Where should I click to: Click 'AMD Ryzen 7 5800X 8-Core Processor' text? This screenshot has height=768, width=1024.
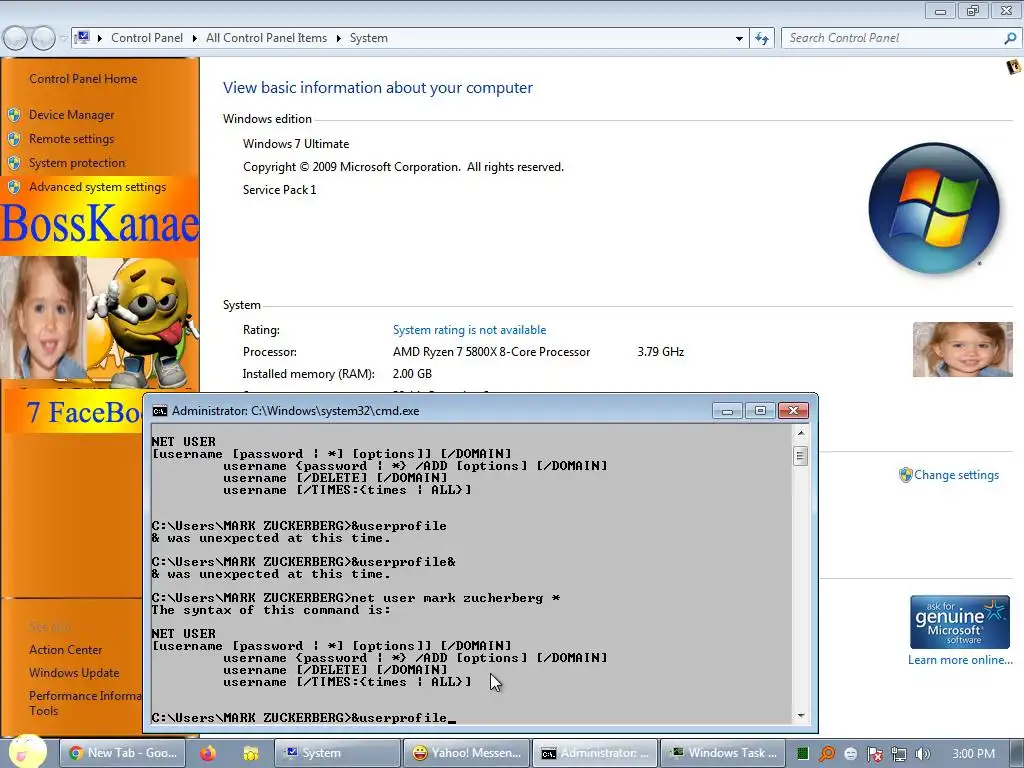491,352
